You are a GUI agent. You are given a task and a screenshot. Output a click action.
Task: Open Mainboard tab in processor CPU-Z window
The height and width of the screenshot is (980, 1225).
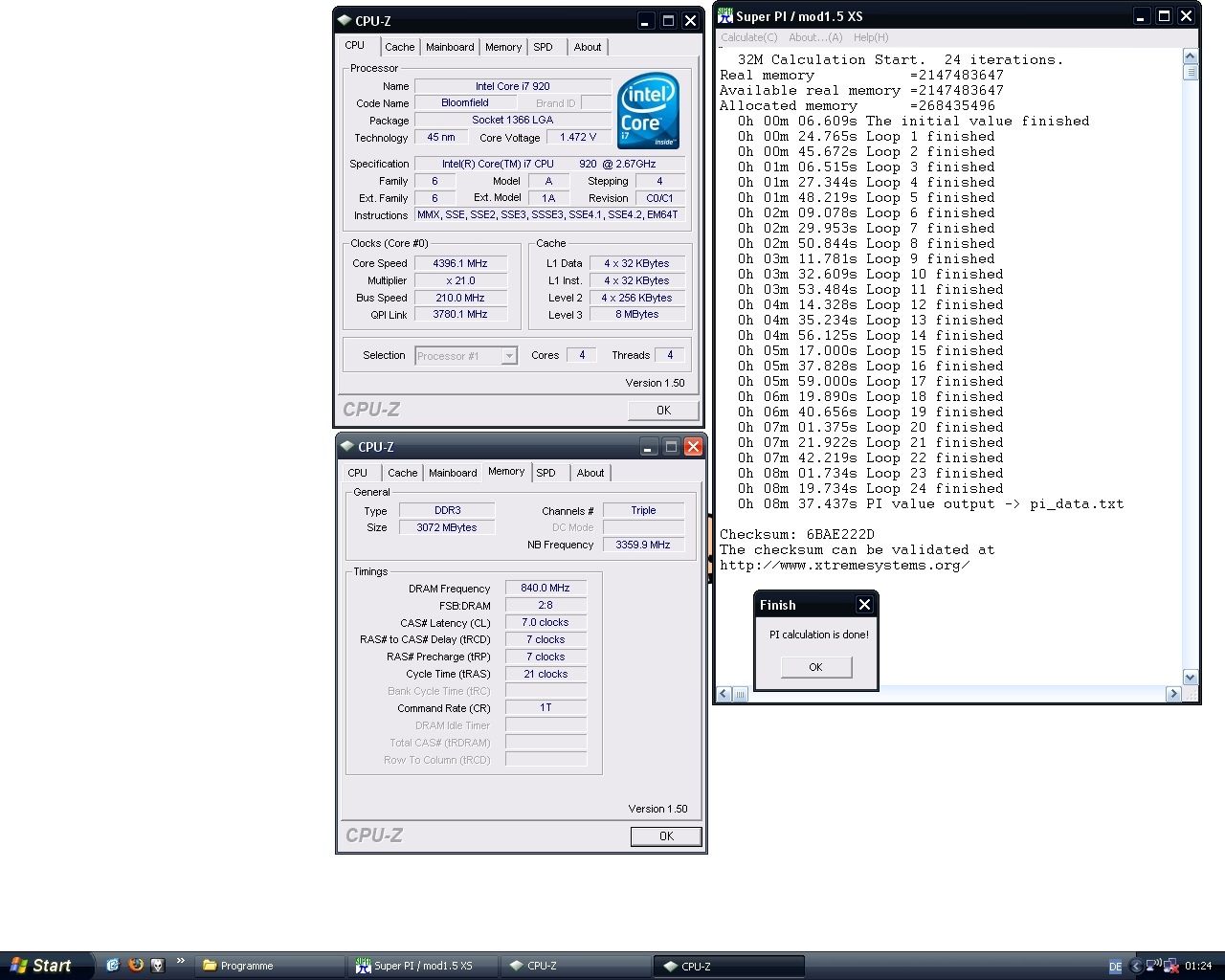[x=450, y=47]
